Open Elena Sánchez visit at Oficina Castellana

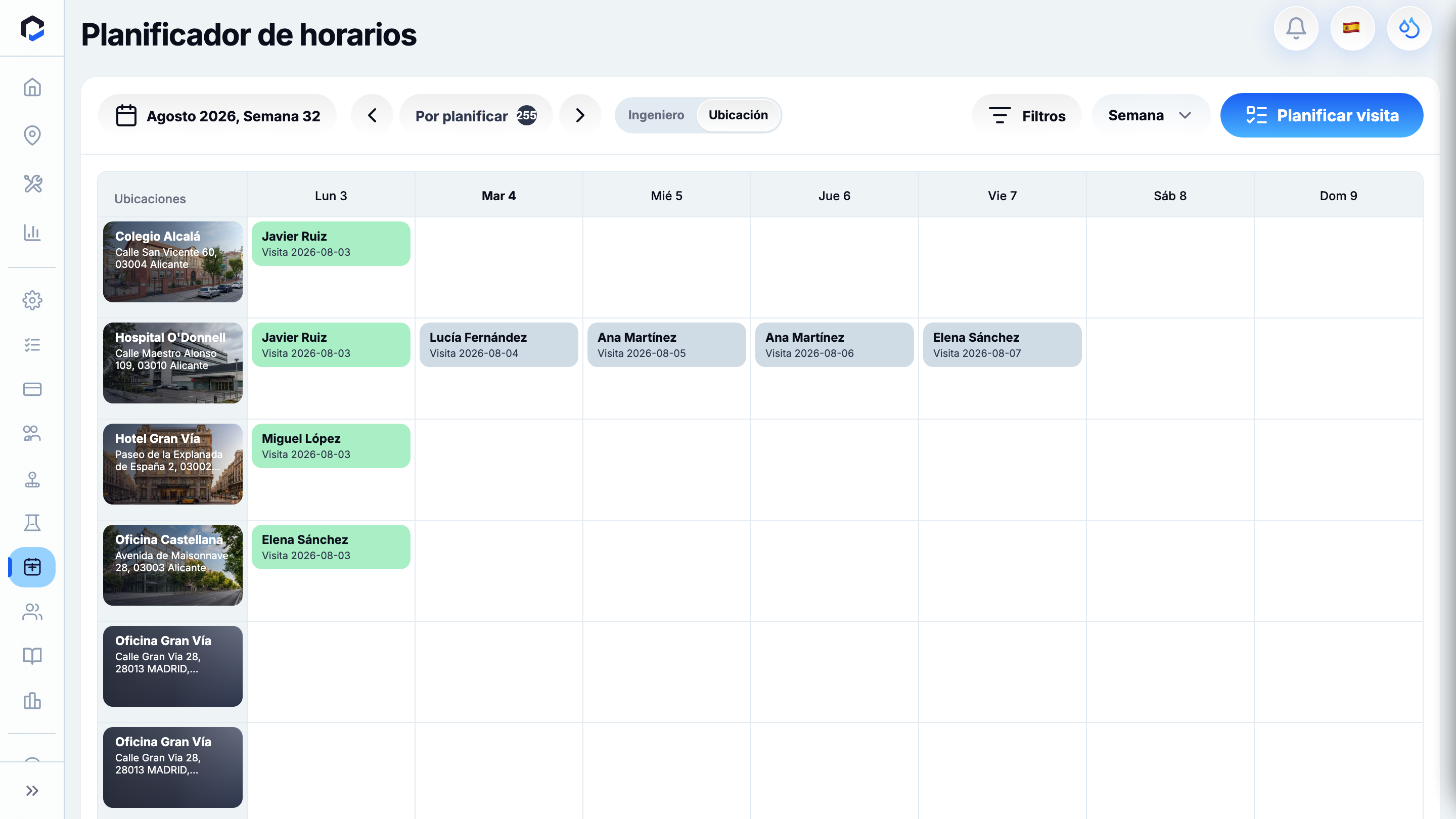(331, 547)
